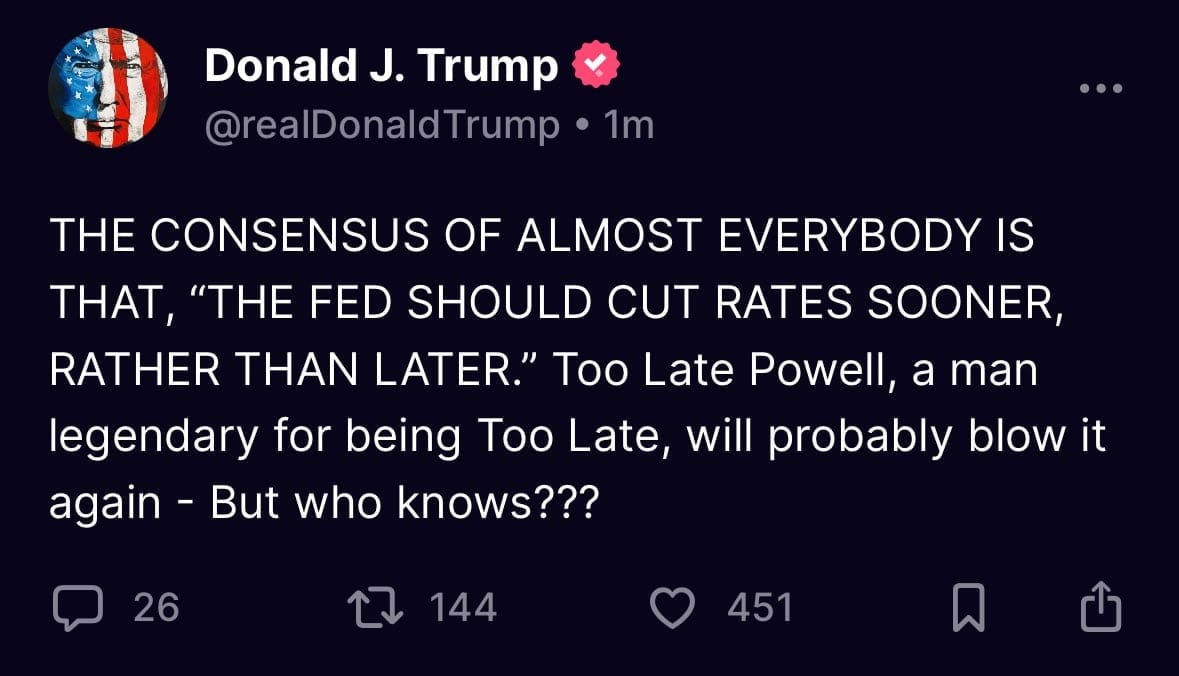Like the post with heart icon
The height and width of the screenshot is (676, 1179).
click(x=673, y=608)
